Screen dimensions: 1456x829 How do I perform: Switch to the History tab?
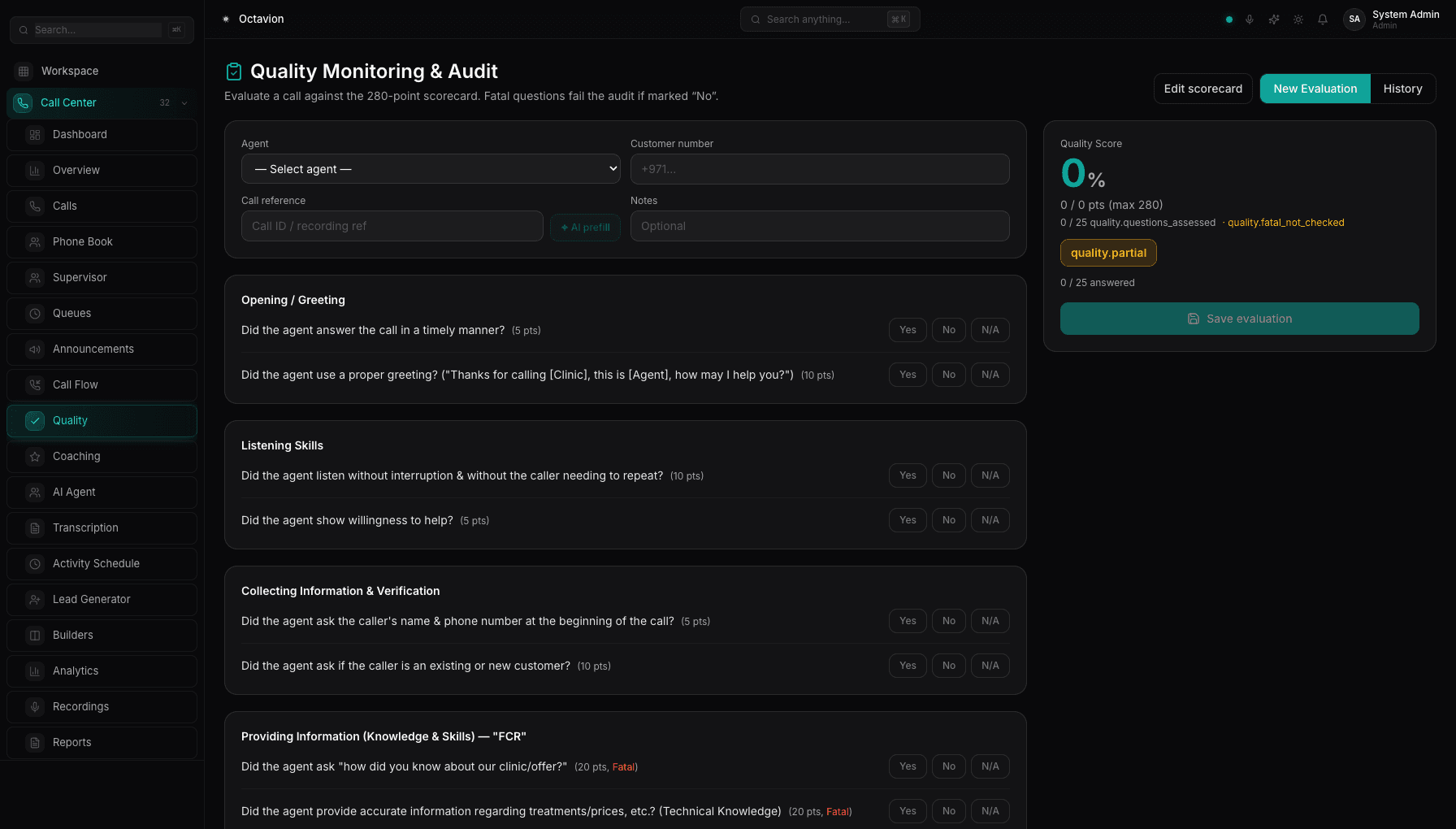tap(1402, 89)
